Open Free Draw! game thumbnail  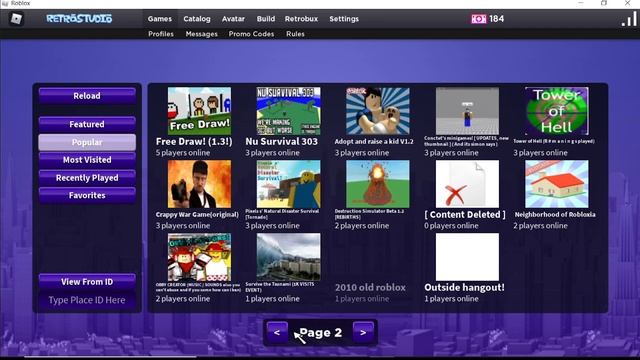pos(199,111)
